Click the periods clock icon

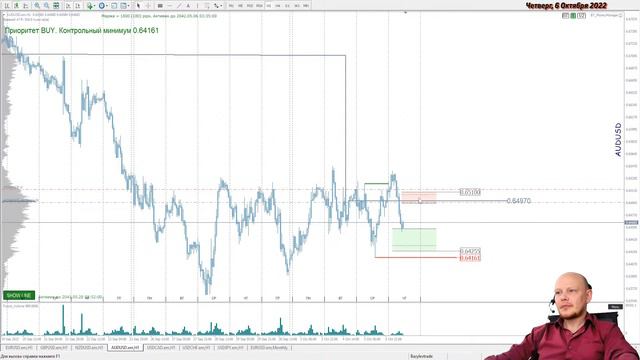[x=101, y=6]
